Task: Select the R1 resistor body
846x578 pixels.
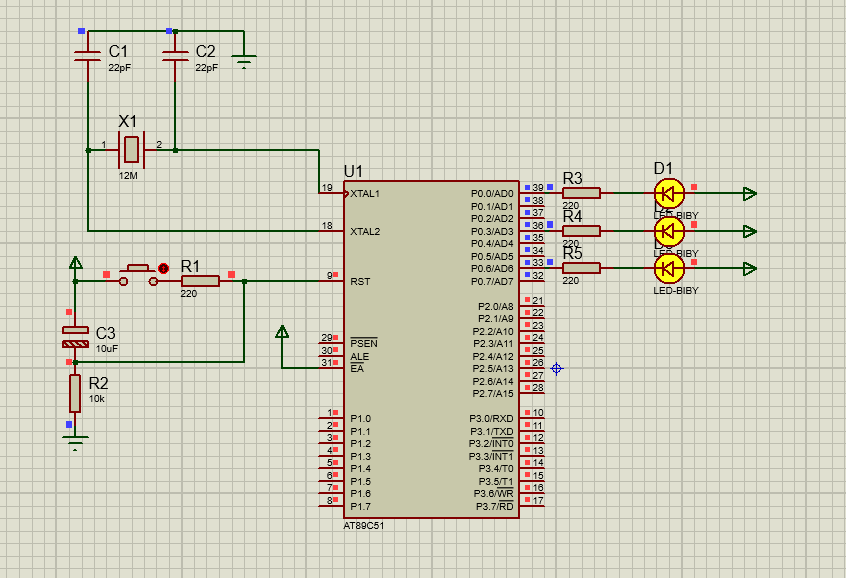Action: click(x=200, y=281)
